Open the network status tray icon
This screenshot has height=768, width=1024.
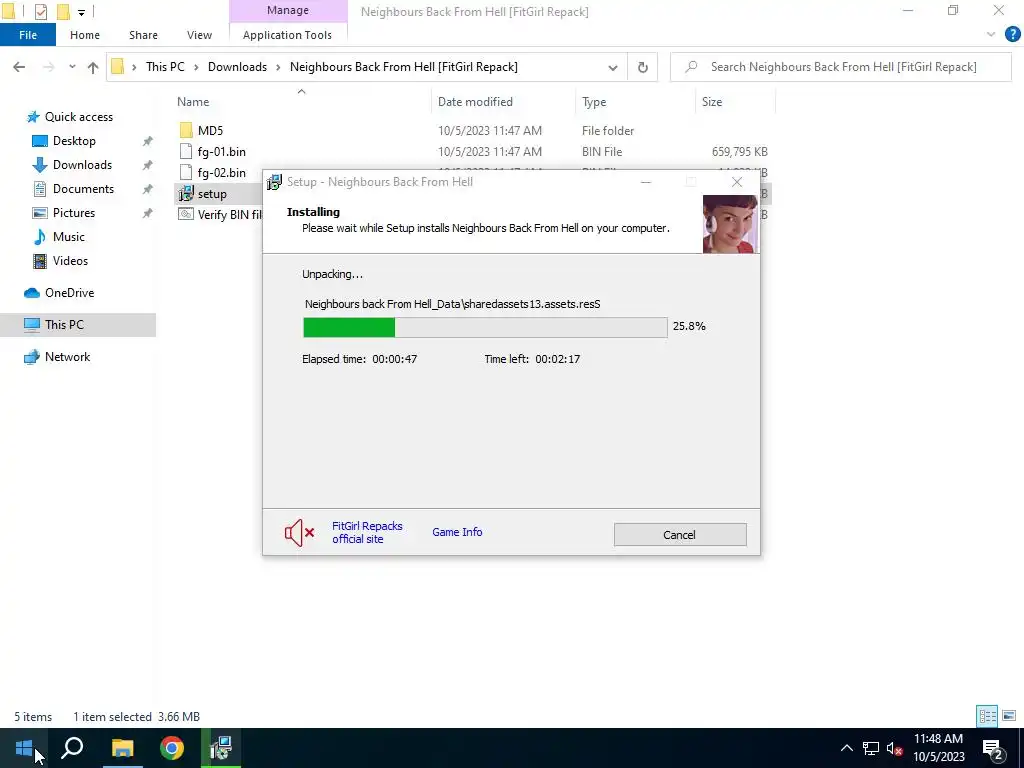click(871, 748)
